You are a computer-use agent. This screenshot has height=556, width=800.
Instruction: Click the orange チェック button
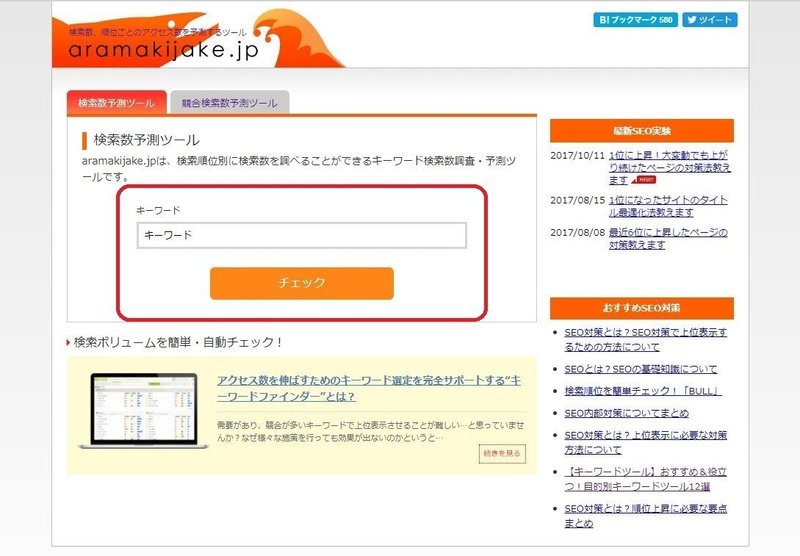point(302,283)
